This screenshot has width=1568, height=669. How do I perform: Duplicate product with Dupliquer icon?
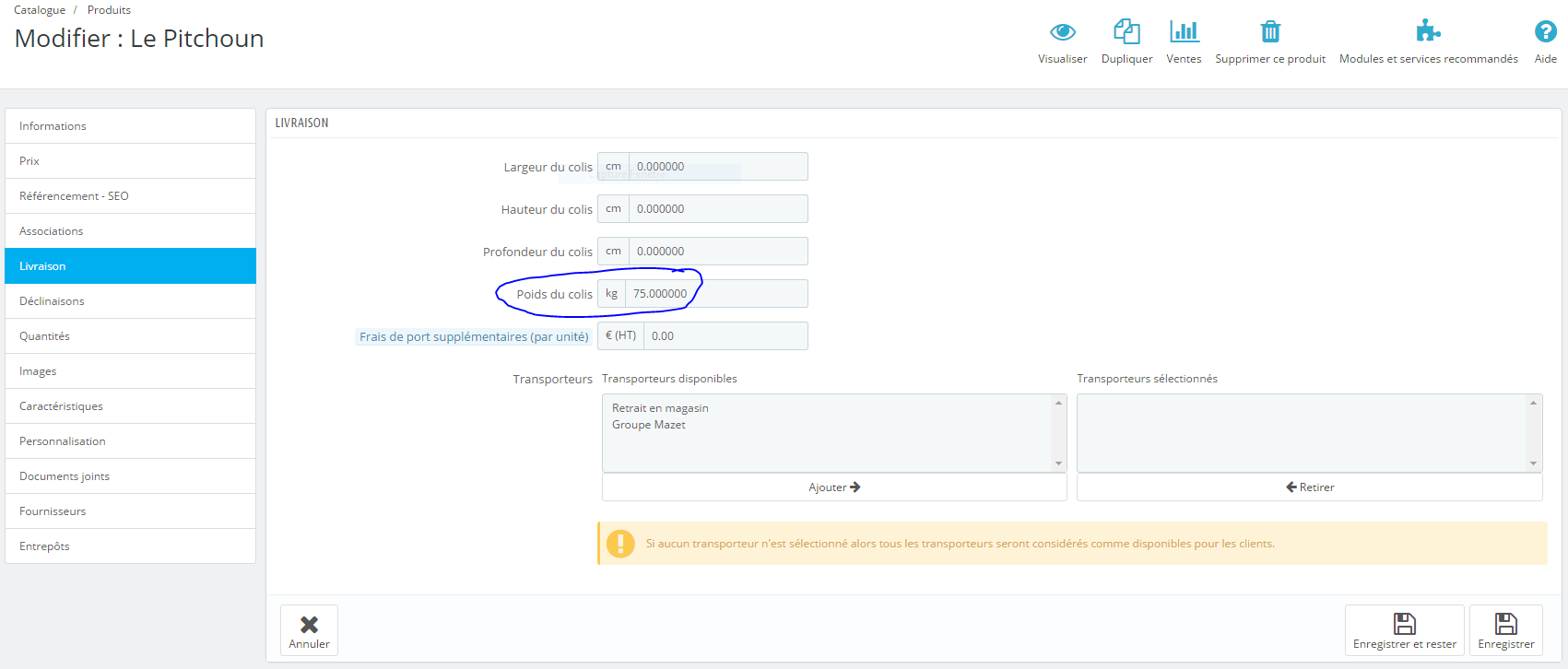[x=1126, y=31]
